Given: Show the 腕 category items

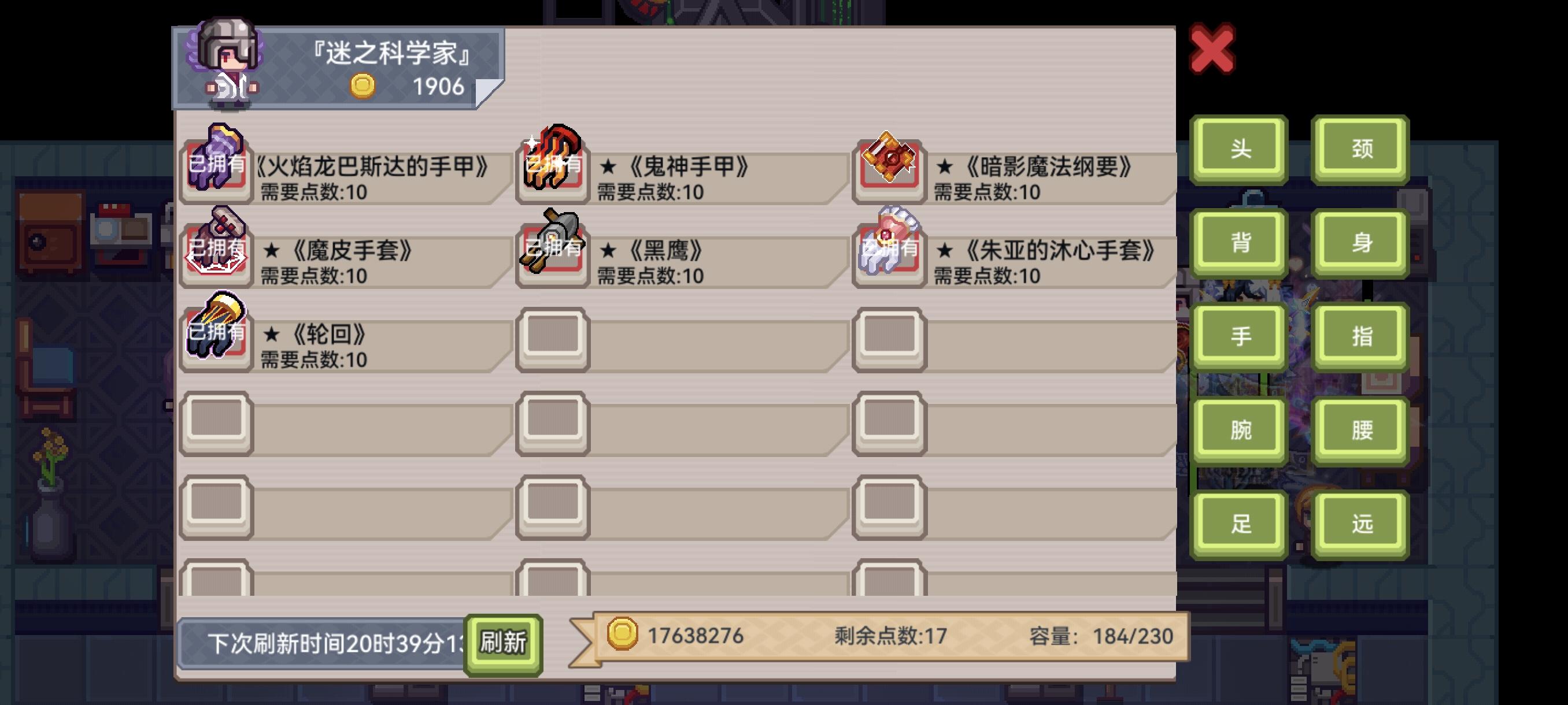Looking at the screenshot, I should click(1239, 429).
